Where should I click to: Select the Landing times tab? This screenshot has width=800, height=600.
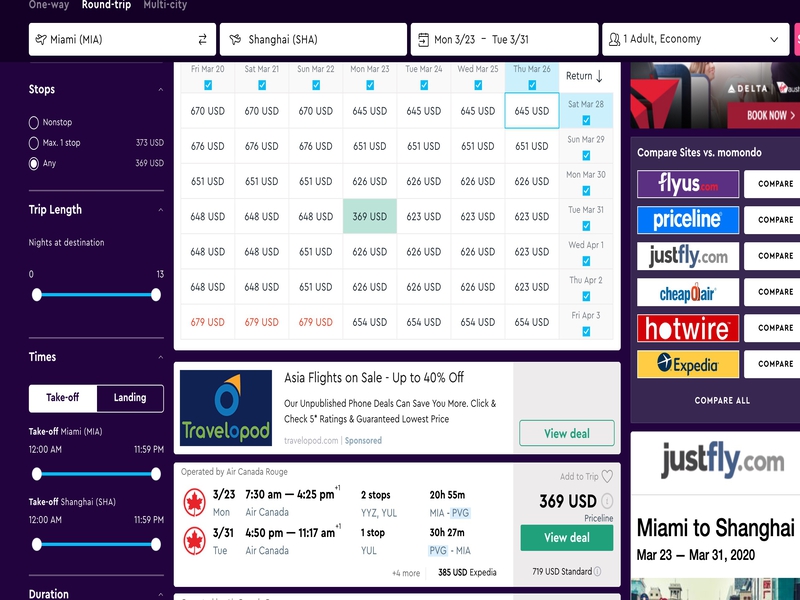click(x=130, y=398)
